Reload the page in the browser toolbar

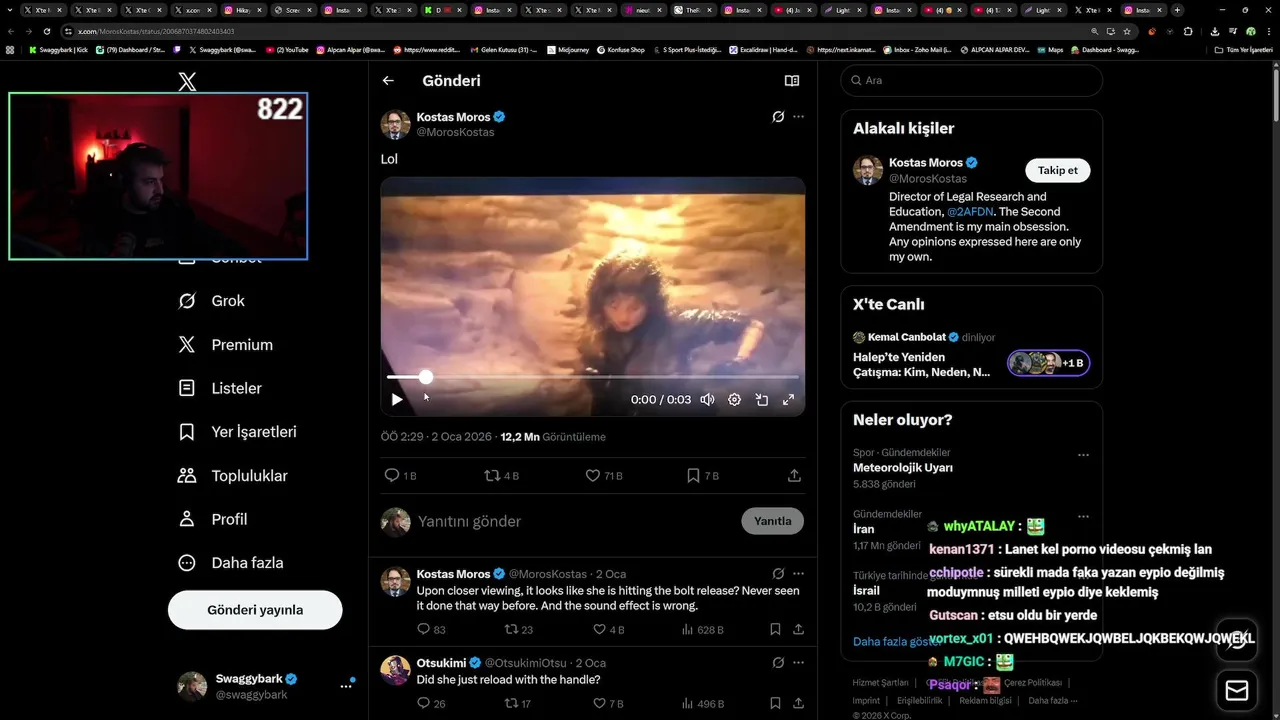(46, 31)
